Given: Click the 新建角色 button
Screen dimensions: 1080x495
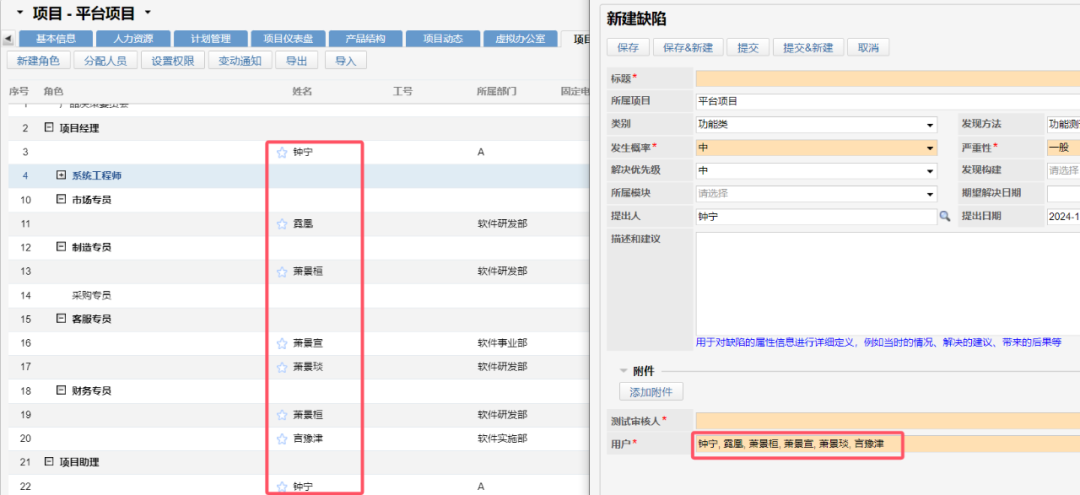Looking at the screenshot, I should [39, 61].
